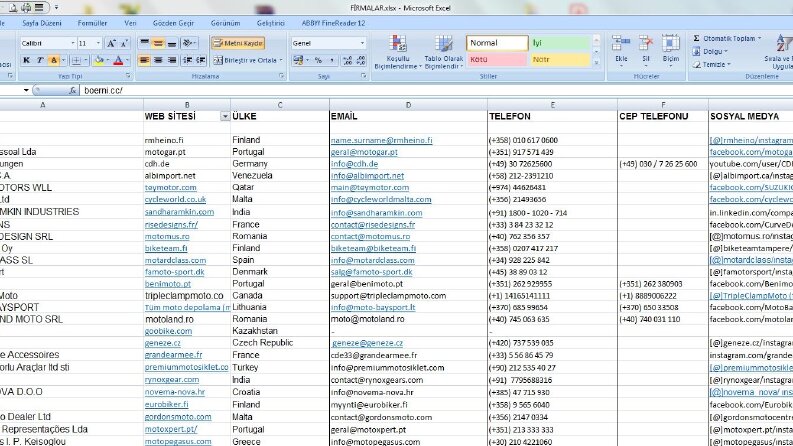Open the Sayfa Düzeni tab
This screenshot has width=793, height=446.
point(41,23)
